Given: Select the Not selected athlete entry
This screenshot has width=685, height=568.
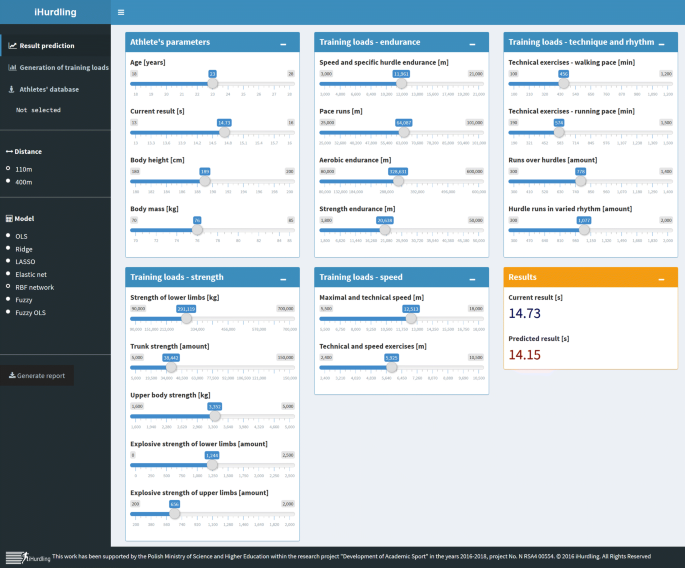Looking at the screenshot, I should pos(38,110).
